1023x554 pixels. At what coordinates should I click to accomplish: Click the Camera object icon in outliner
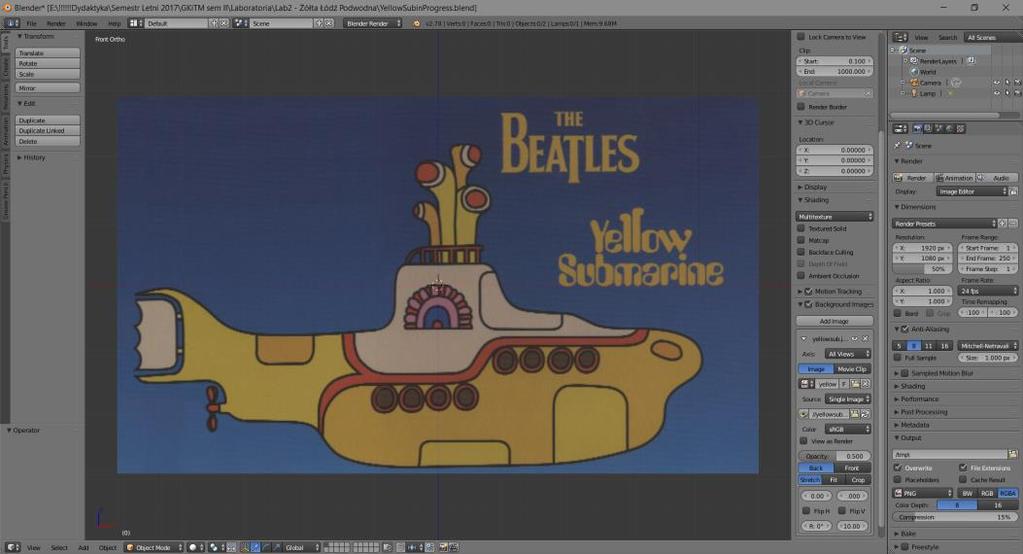pos(915,83)
